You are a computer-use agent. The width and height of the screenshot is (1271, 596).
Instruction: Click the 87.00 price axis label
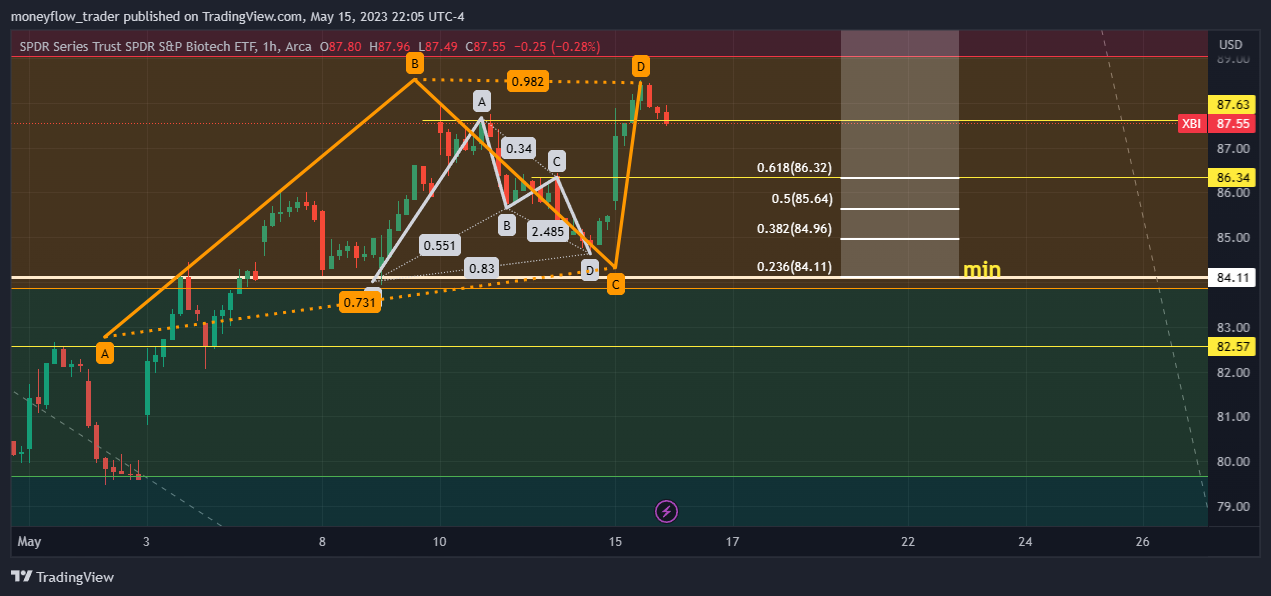tap(1233, 148)
